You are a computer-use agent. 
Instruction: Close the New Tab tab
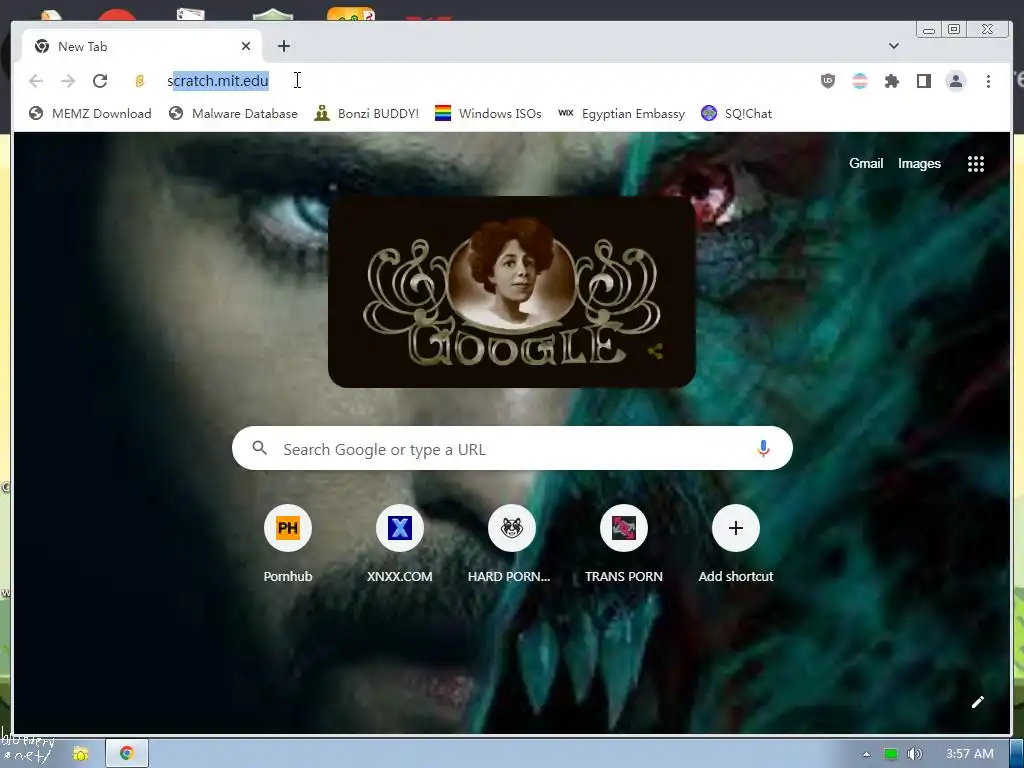[246, 46]
